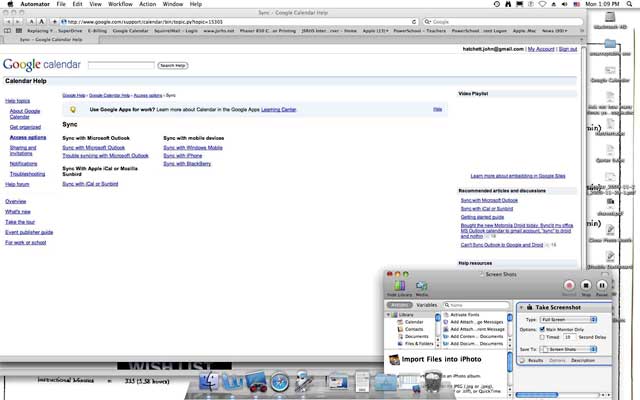
Task: Open Safari from the Dock
Action: 281,382
